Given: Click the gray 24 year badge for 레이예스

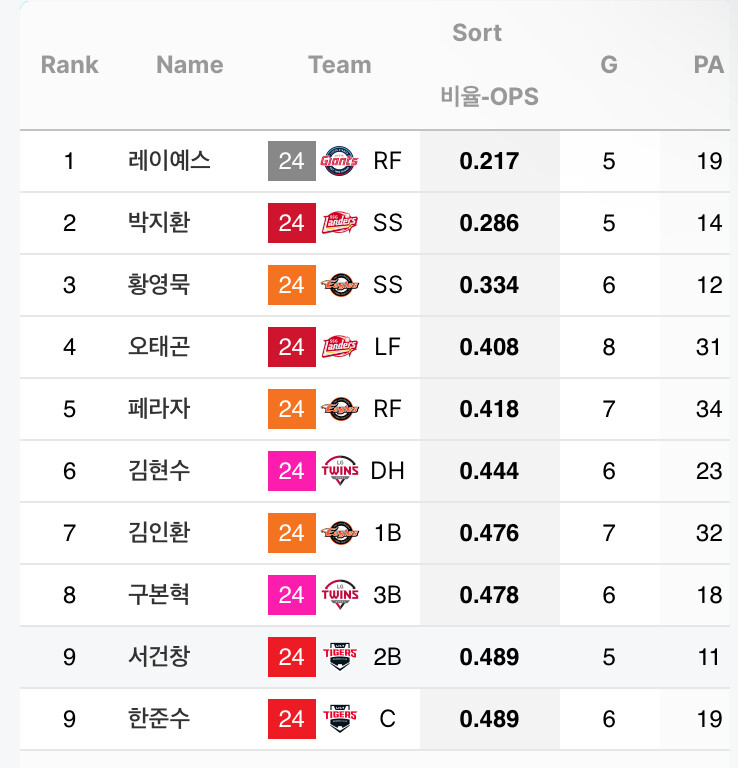Looking at the screenshot, I should tap(291, 161).
